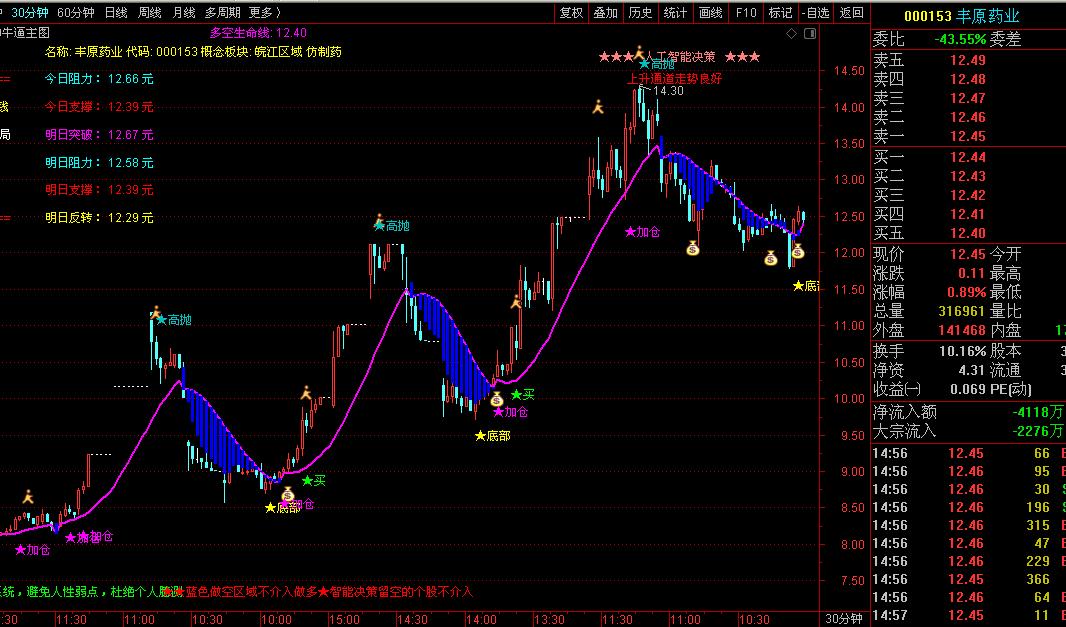Select the 买五 bid row 12.40
The height and width of the screenshot is (627, 1066).
click(969, 233)
